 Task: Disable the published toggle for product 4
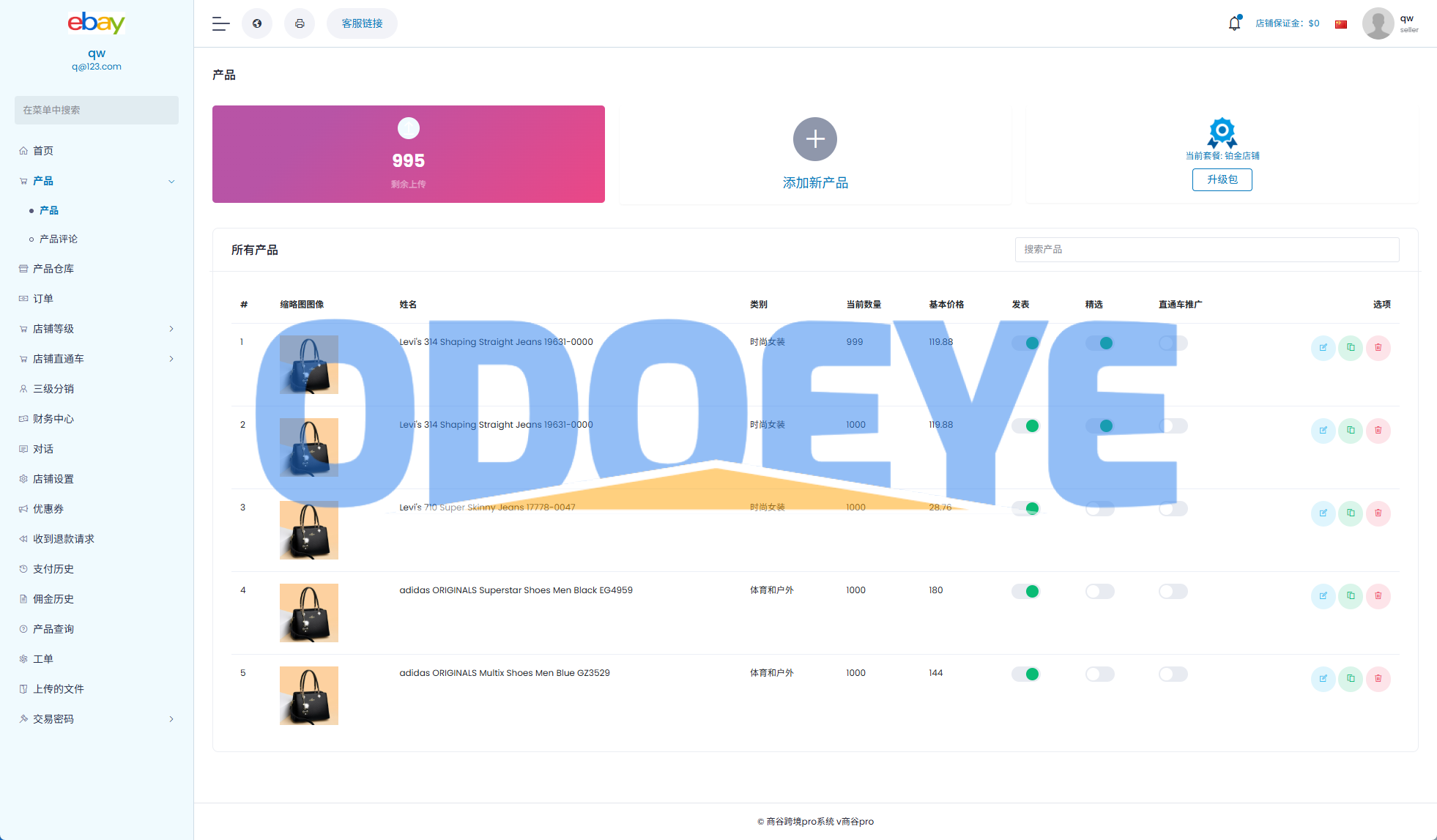1025,591
